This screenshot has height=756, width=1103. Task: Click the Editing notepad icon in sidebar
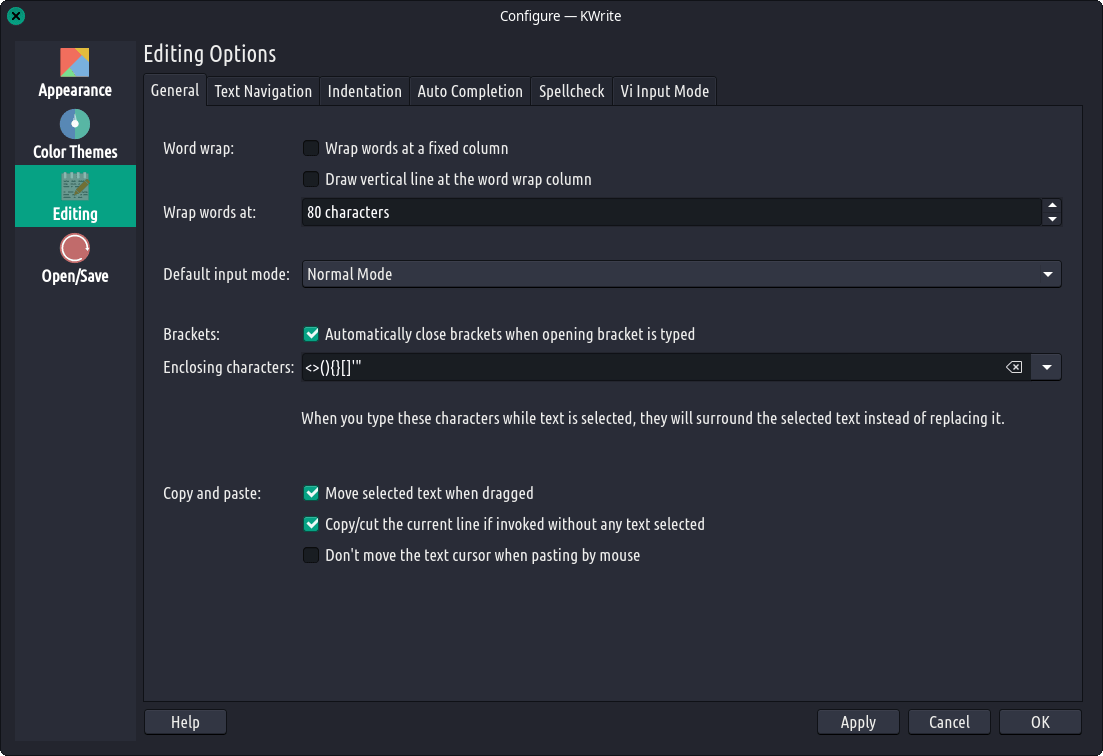(75, 187)
